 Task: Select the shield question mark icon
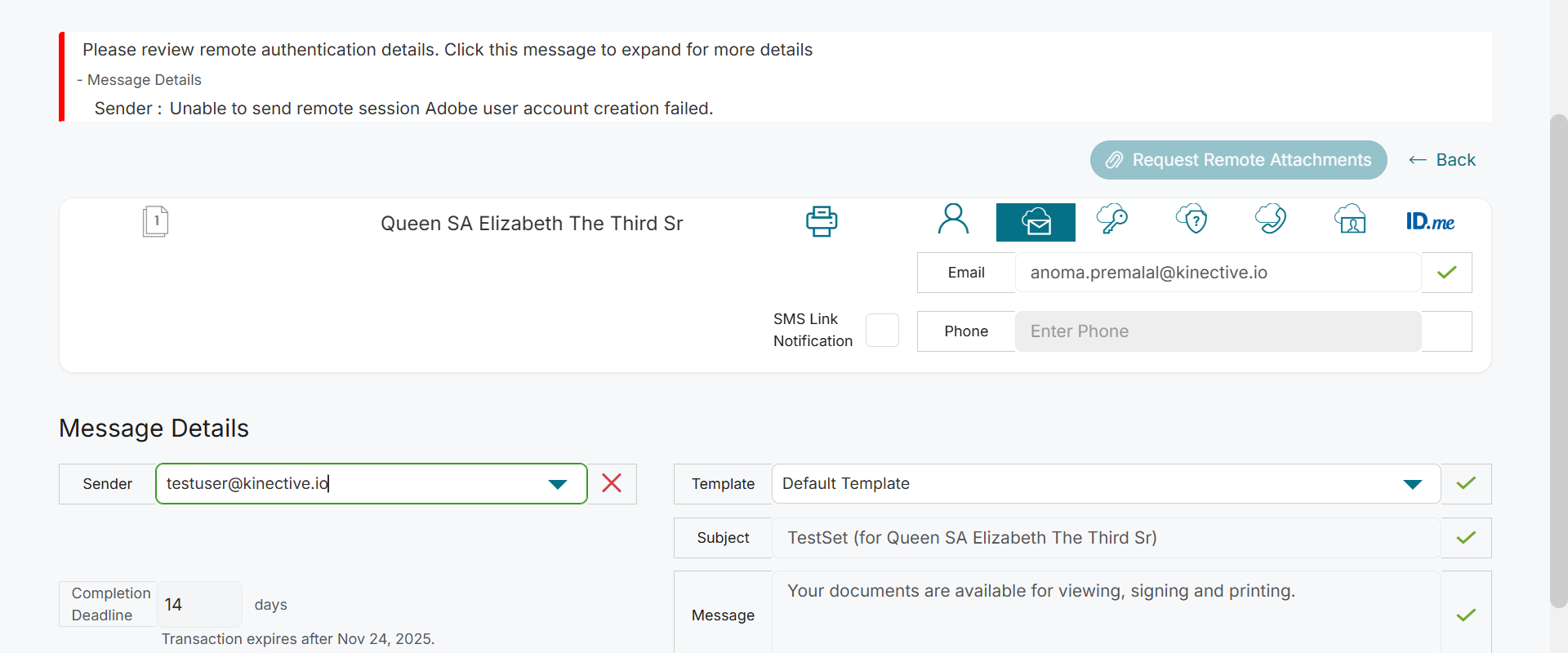pyautogui.click(x=1192, y=220)
